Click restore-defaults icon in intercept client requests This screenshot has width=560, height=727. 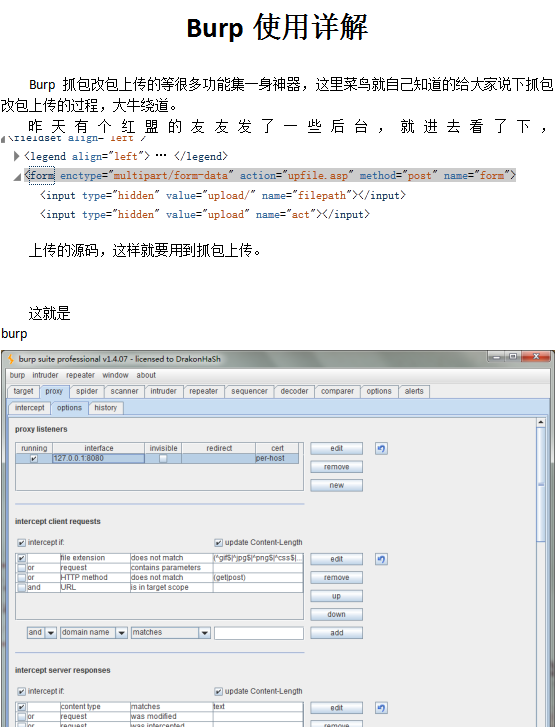coord(381,559)
